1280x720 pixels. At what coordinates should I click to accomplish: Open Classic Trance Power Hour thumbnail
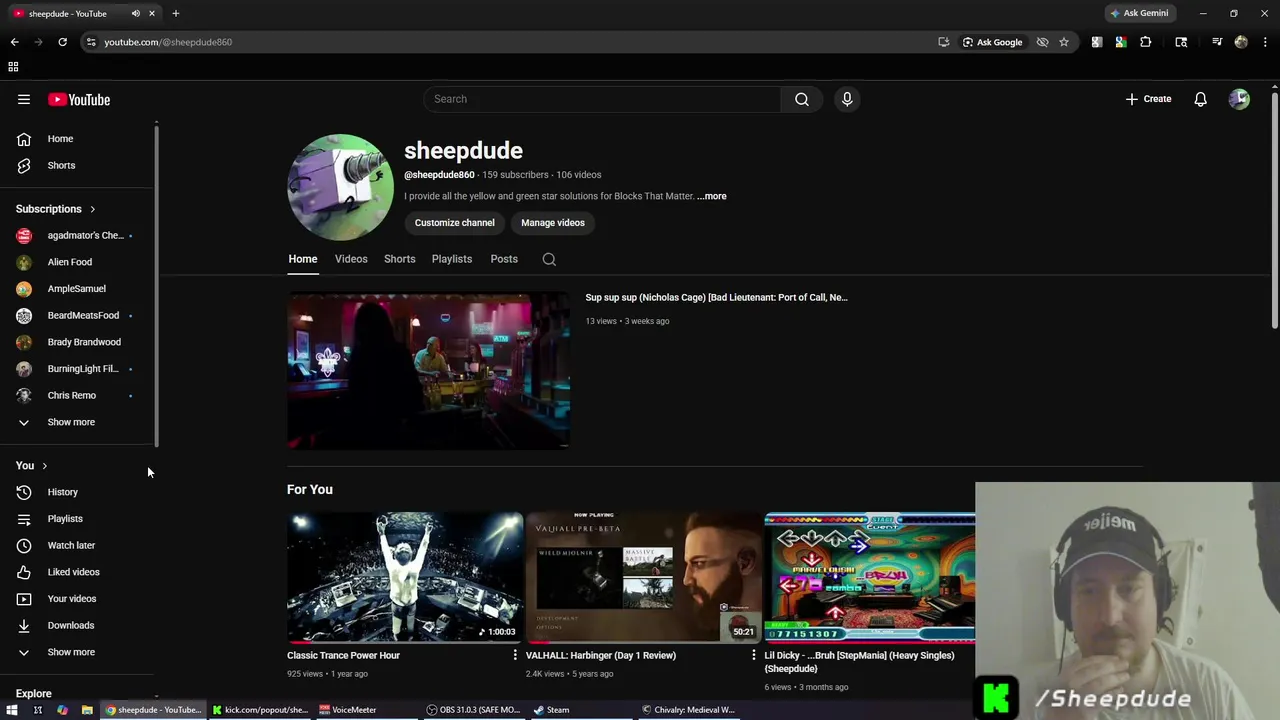tap(405, 577)
